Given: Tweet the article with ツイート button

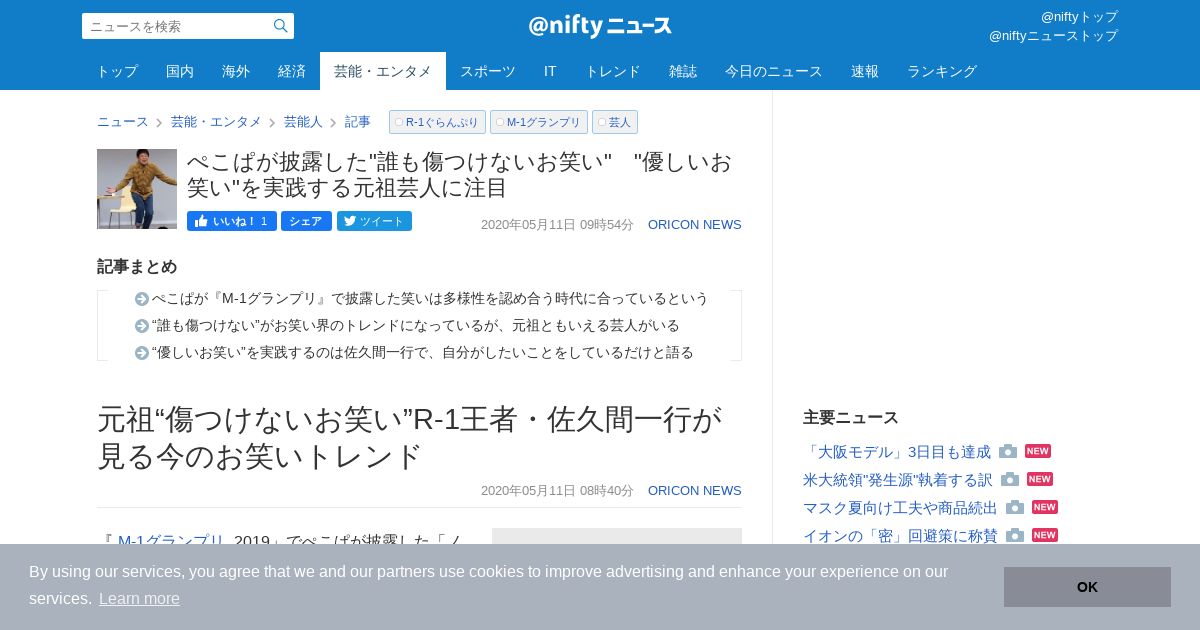Looking at the screenshot, I should coord(374,221).
